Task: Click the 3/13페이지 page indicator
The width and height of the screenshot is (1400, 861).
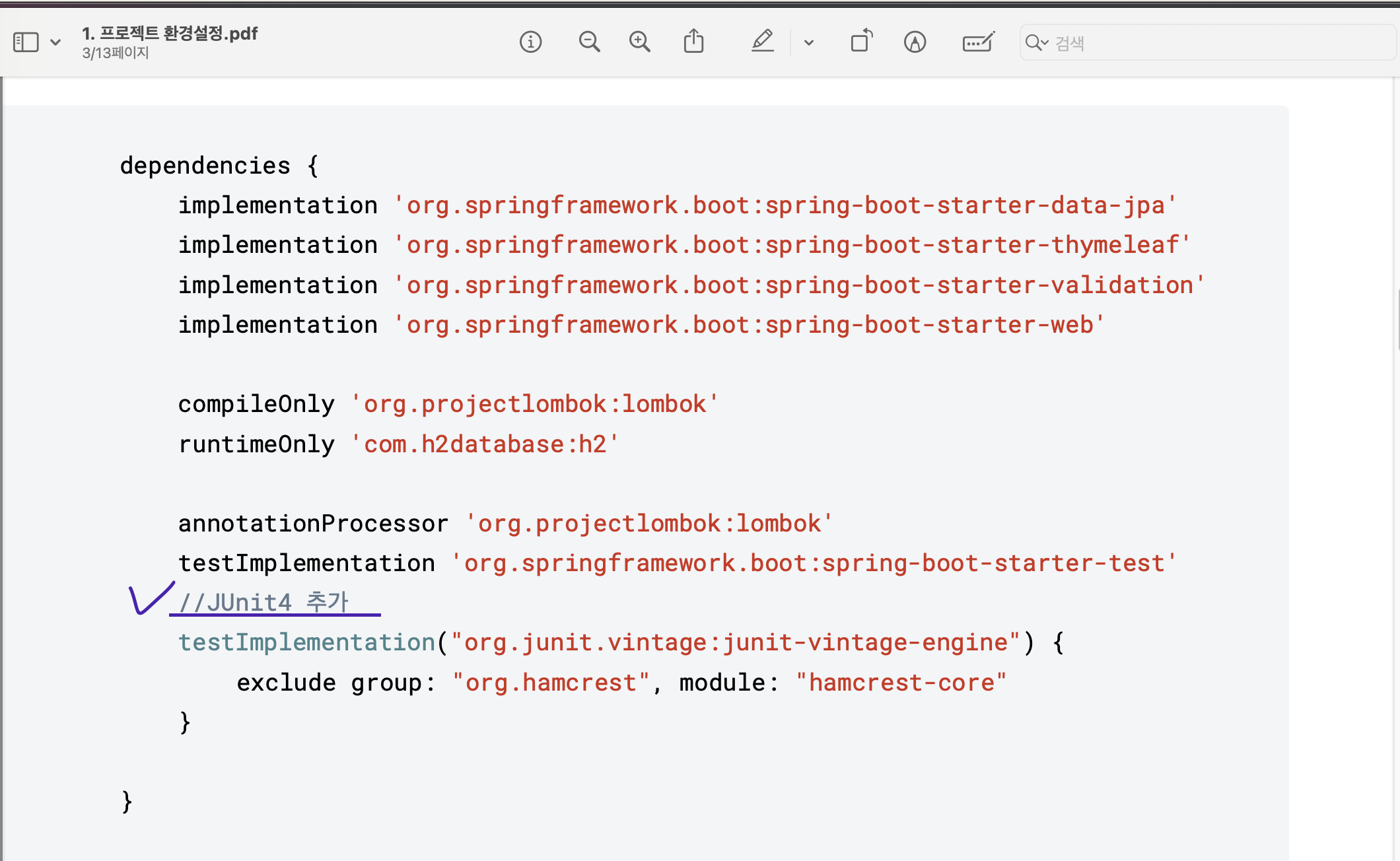Action: (x=116, y=53)
